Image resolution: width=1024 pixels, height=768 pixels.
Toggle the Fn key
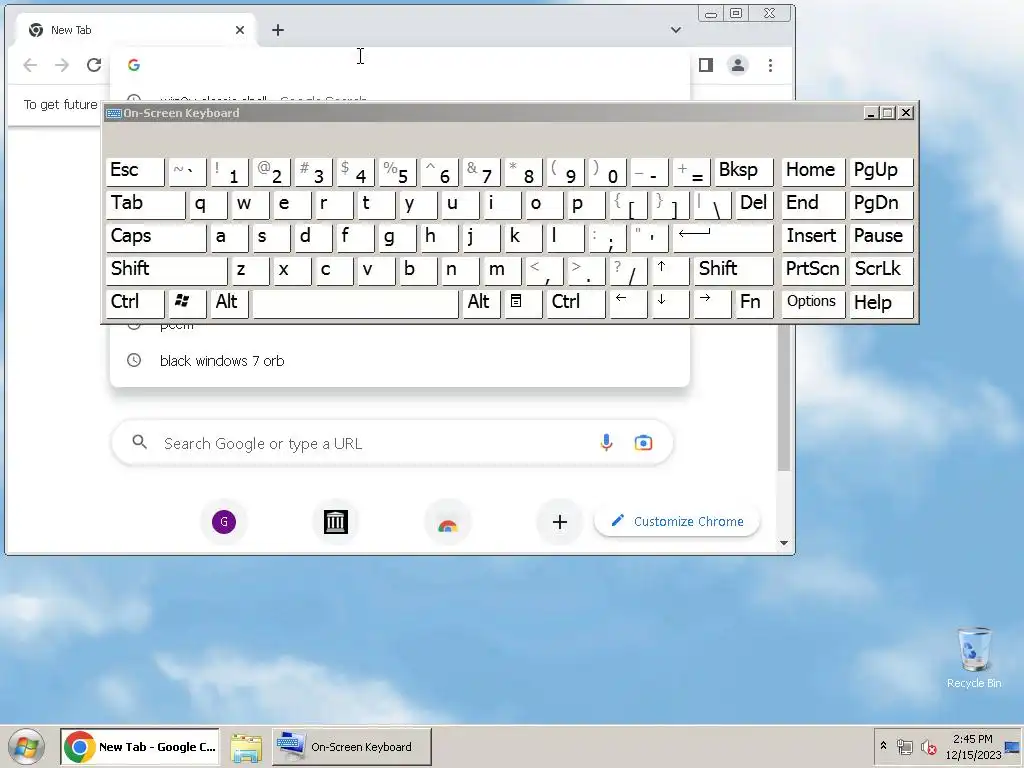coord(754,303)
